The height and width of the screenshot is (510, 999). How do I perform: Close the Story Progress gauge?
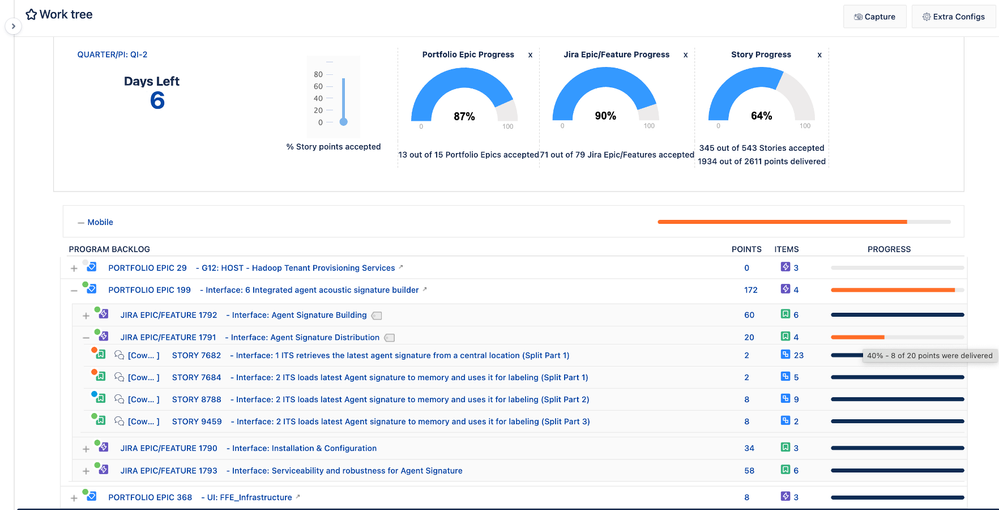point(821,55)
